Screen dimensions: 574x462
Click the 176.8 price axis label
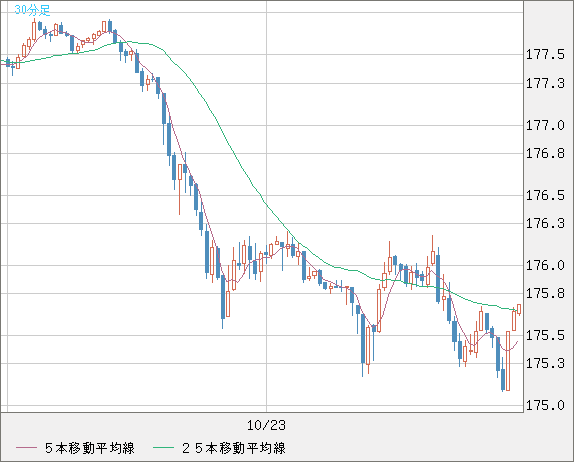click(545, 153)
